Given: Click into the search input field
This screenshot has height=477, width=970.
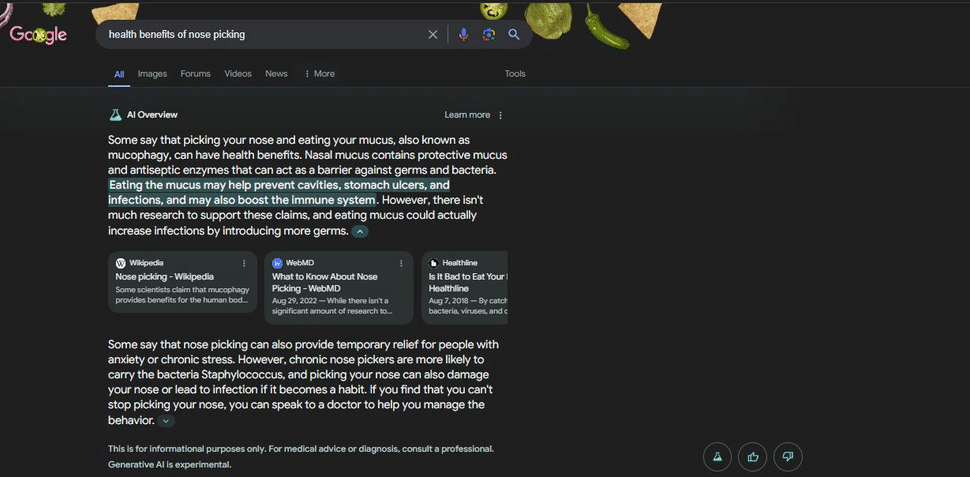Looking at the screenshot, I should [x=260, y=35].
